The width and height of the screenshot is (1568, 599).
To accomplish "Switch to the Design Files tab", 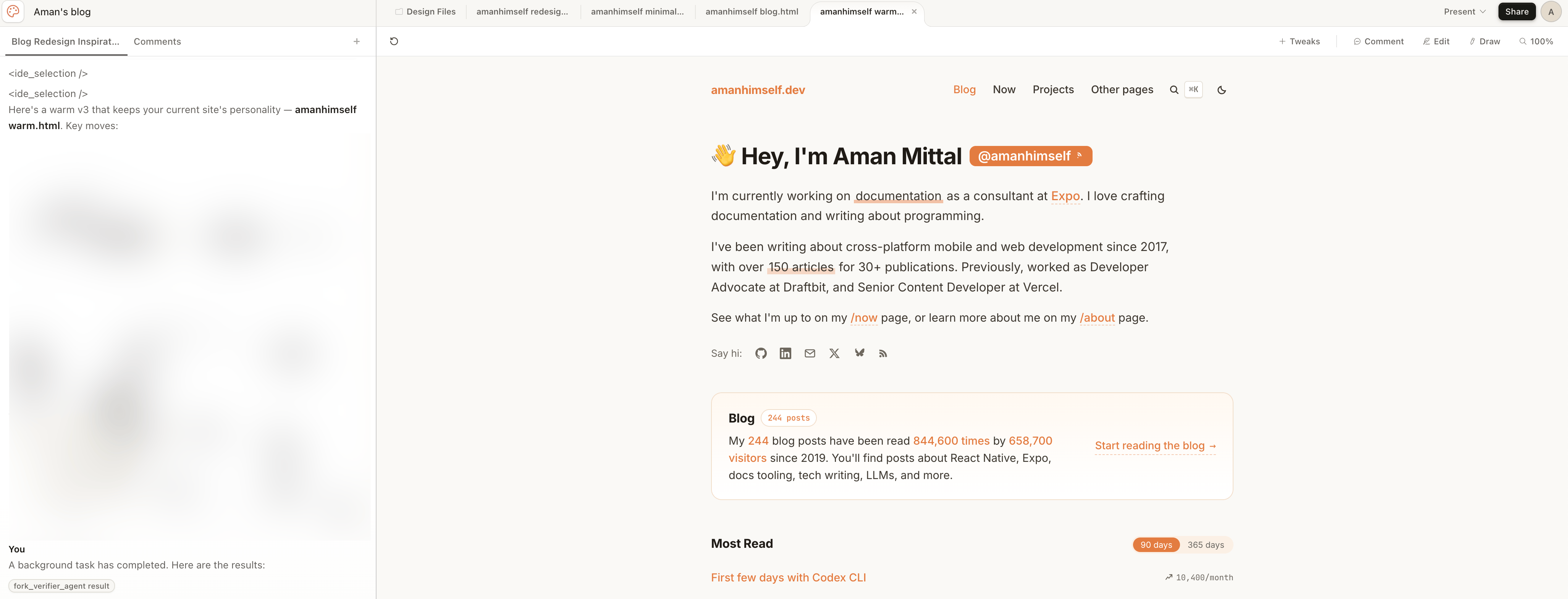I will (x=425, y=11).
